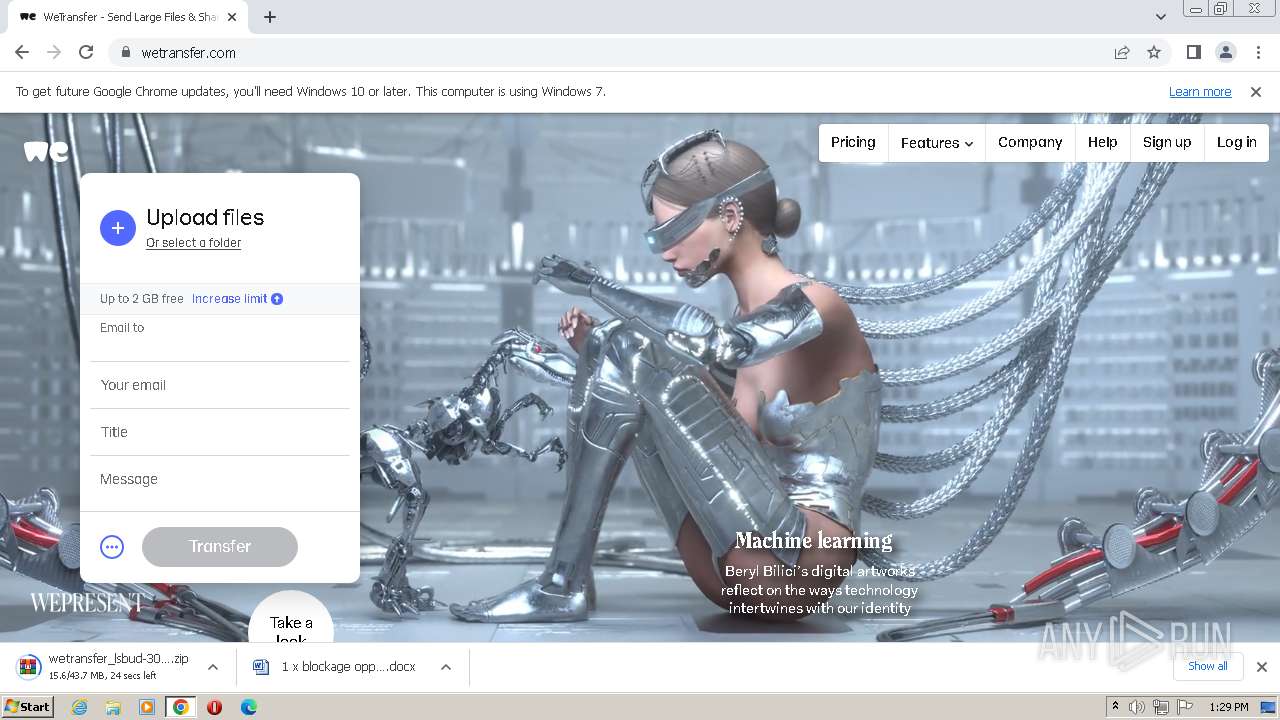Viewport: 1280px width, 720px height.
Task: Click Sign up in navigation
Action: tap(1167, 142)
